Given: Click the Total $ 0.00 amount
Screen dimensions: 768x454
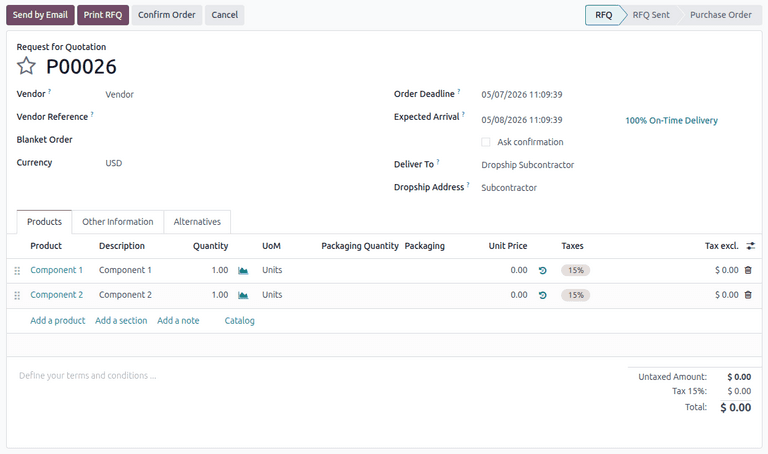Looking at the screenshot, I should 735,407.
